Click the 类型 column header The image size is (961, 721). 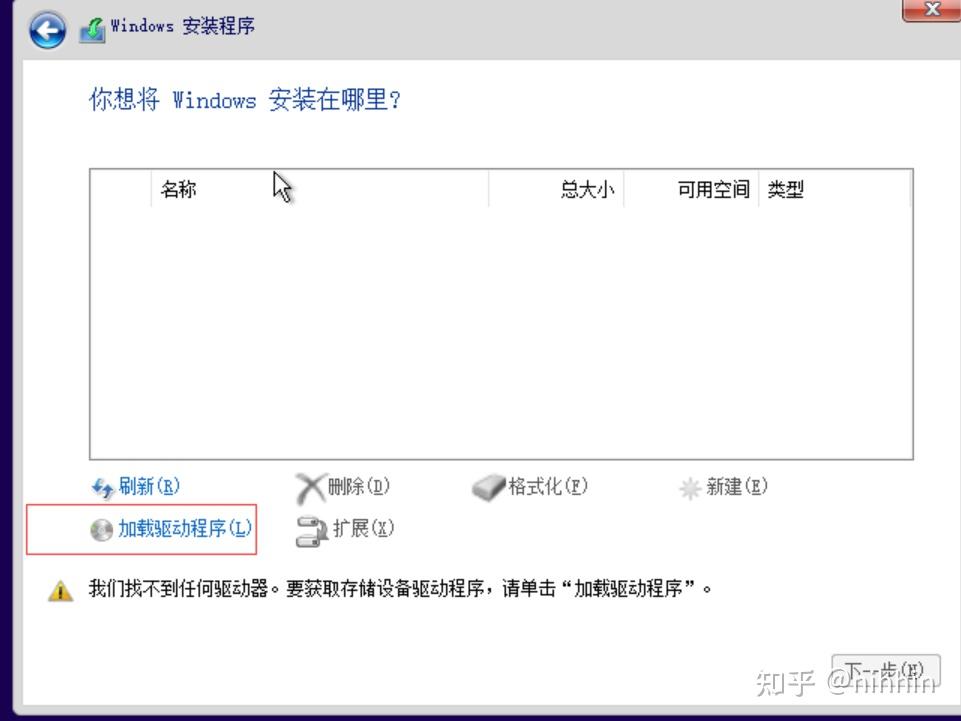[x=835, y=189]
